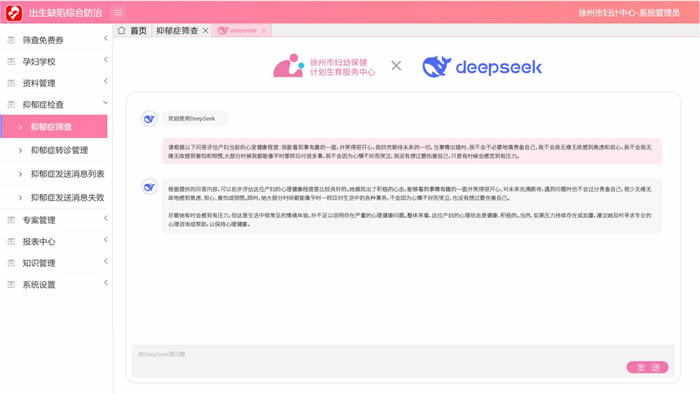Screen dimensions: 700x394
Task: Click DeepSeek avatar beside welcome message
Action: [x=149, y=119]
